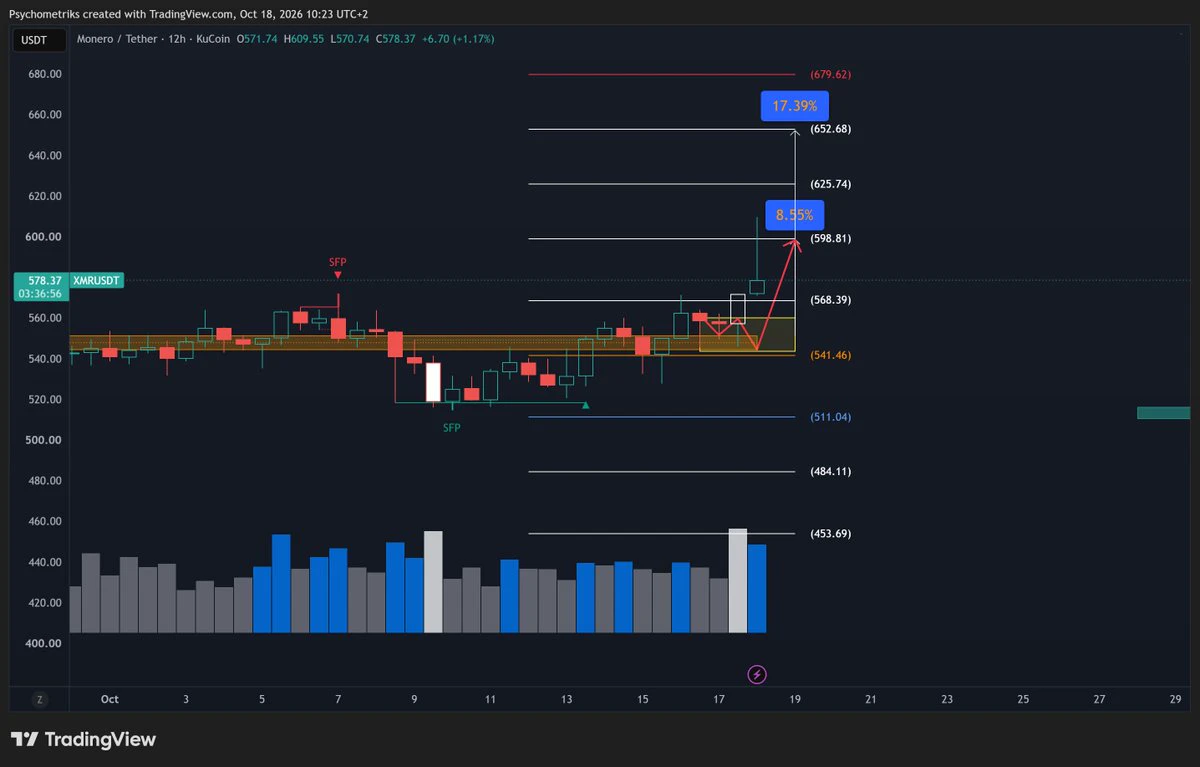Click the change value +6.70 (+1.17%)
Image resolution: width=1200 pixels, height=767 pixels.
456,39
